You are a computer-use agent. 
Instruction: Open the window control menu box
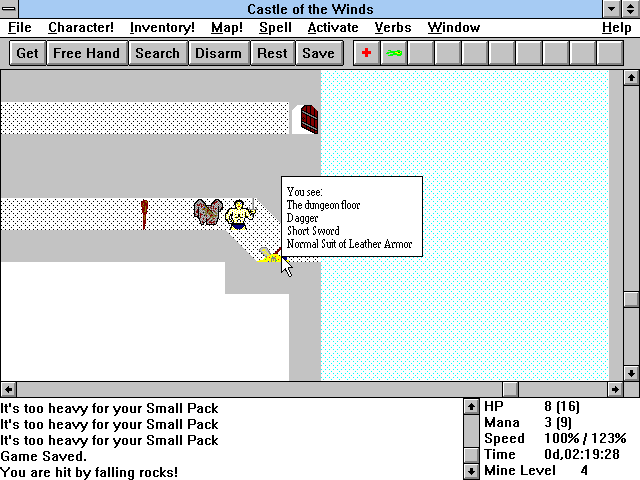click(x=9, y=9)
